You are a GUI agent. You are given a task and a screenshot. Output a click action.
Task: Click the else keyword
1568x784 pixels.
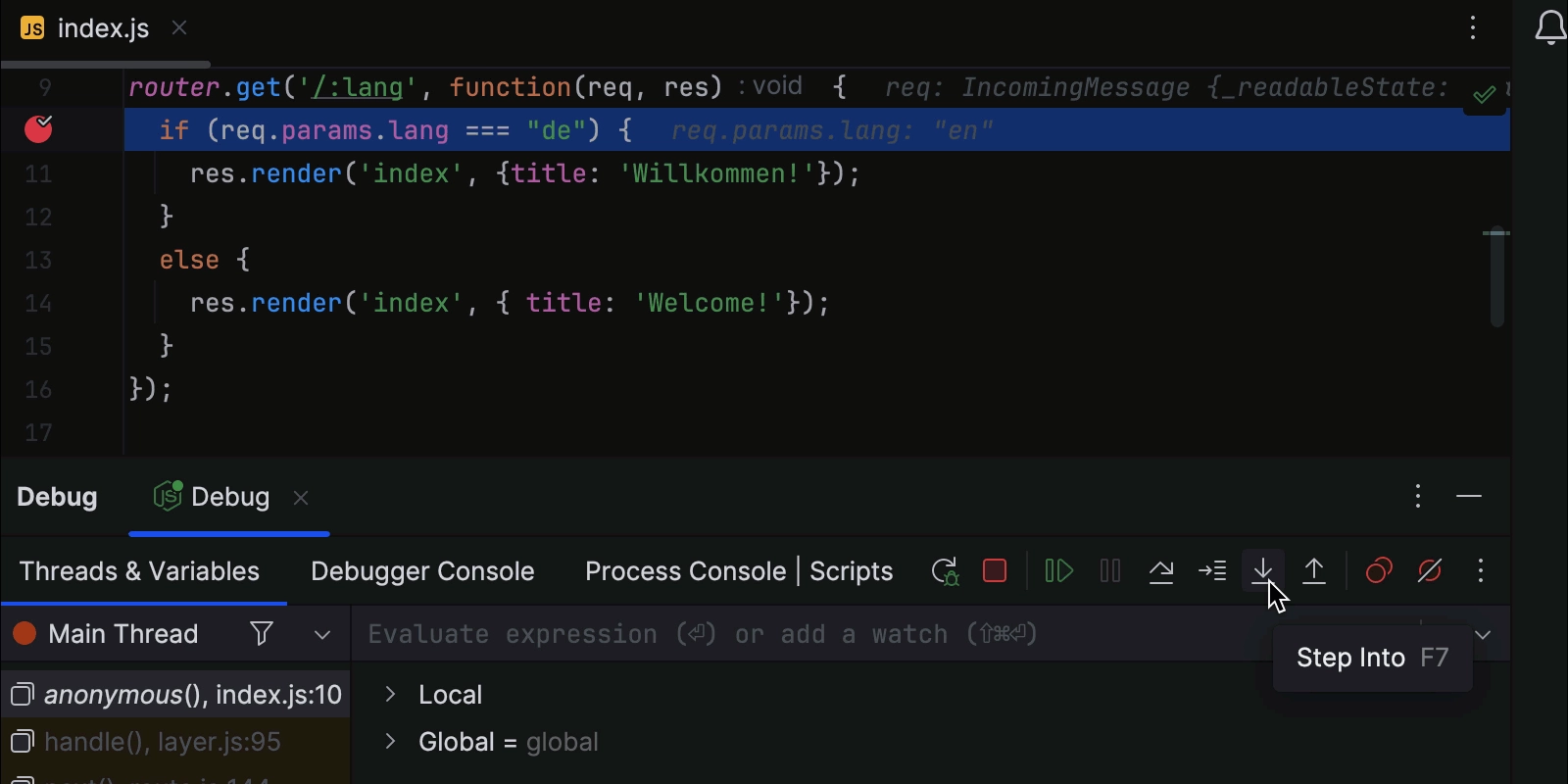click(x=189, y=260)
